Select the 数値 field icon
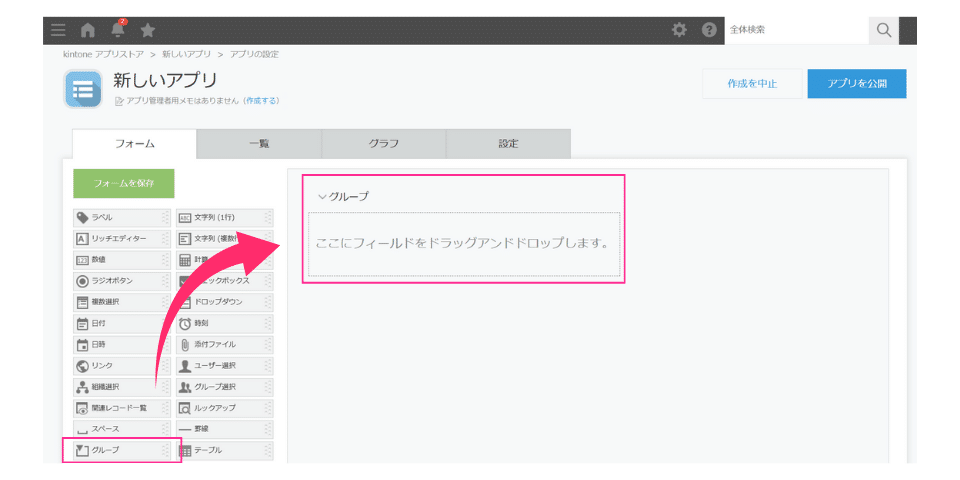The height and width of the screenshot is (480, 960). pyautogui.click(x=82, y=260)
